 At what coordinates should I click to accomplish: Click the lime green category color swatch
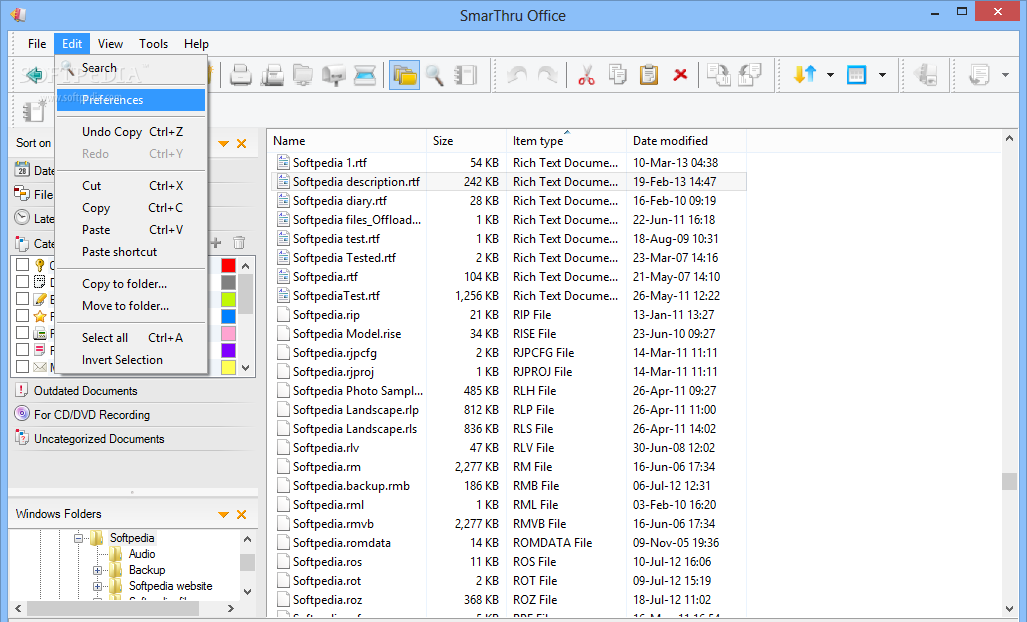pyautogui.click(x=228, y=299)
